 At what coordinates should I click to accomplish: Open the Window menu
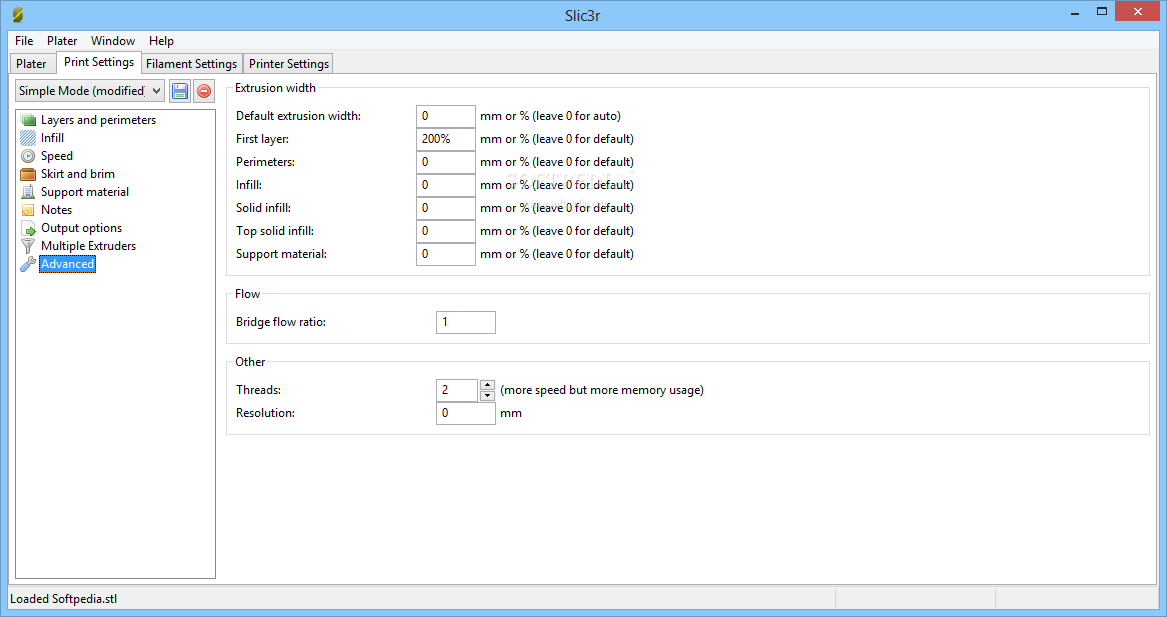[x=112, y=41]
